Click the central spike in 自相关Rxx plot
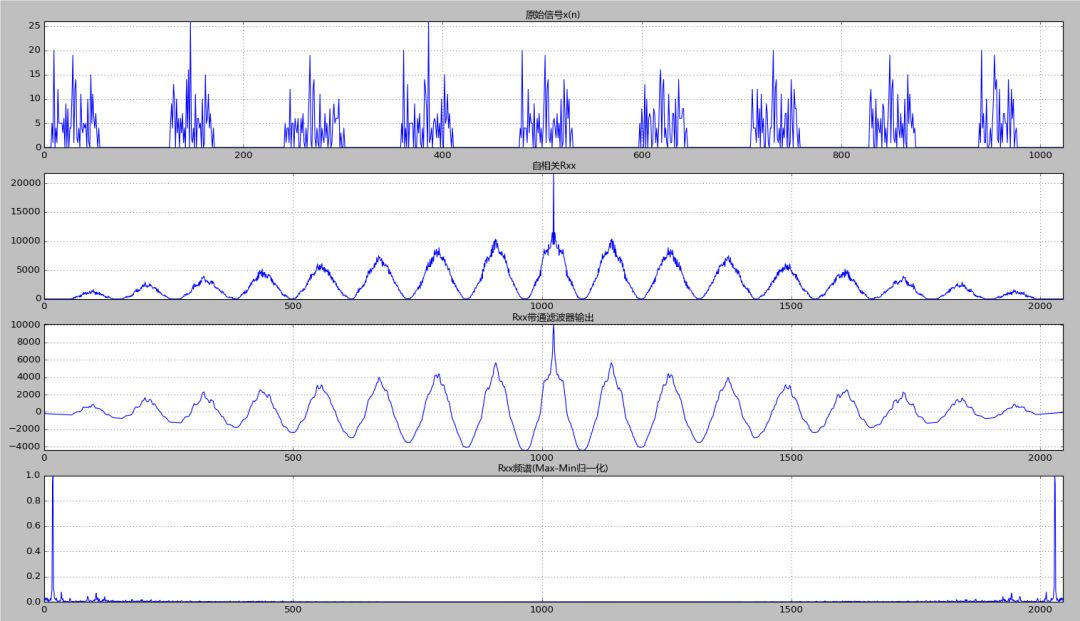Screen dimensions: 1080x621 (553, 207)
